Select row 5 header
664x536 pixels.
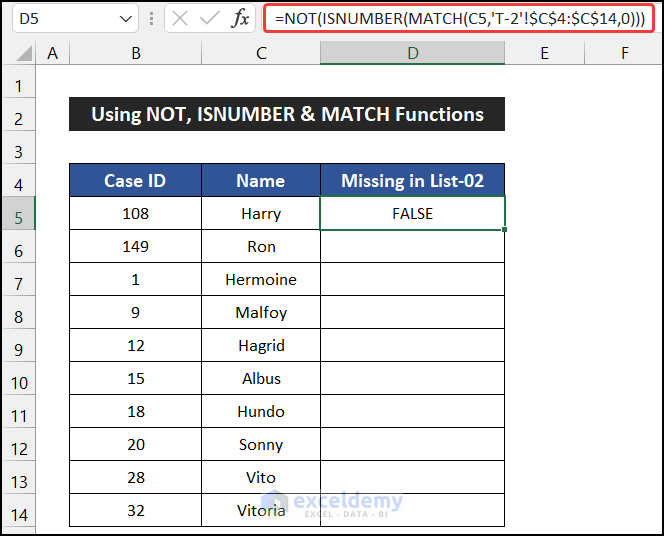(x=18, y=213)
